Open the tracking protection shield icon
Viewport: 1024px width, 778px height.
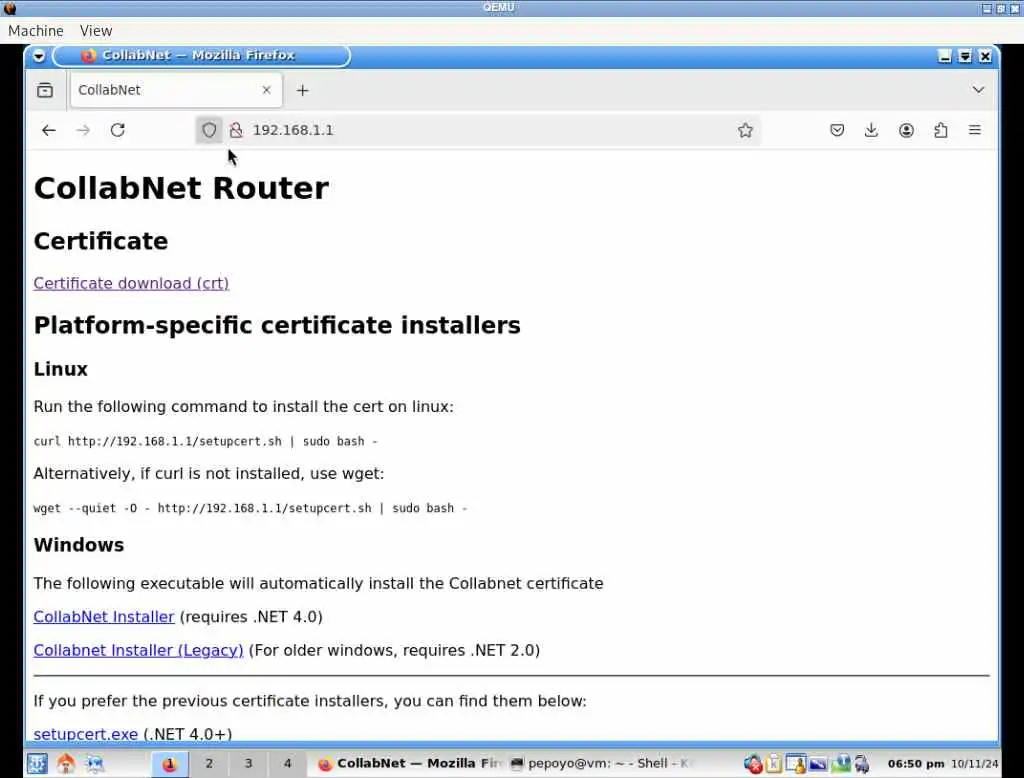pos(209,130)
